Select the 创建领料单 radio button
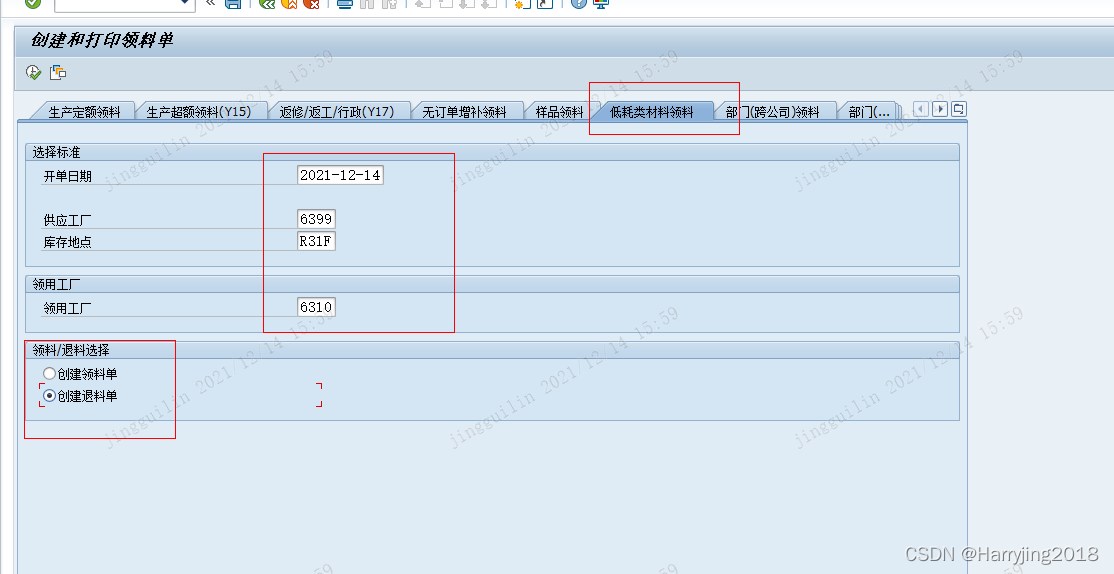 [x=49, y=374]
